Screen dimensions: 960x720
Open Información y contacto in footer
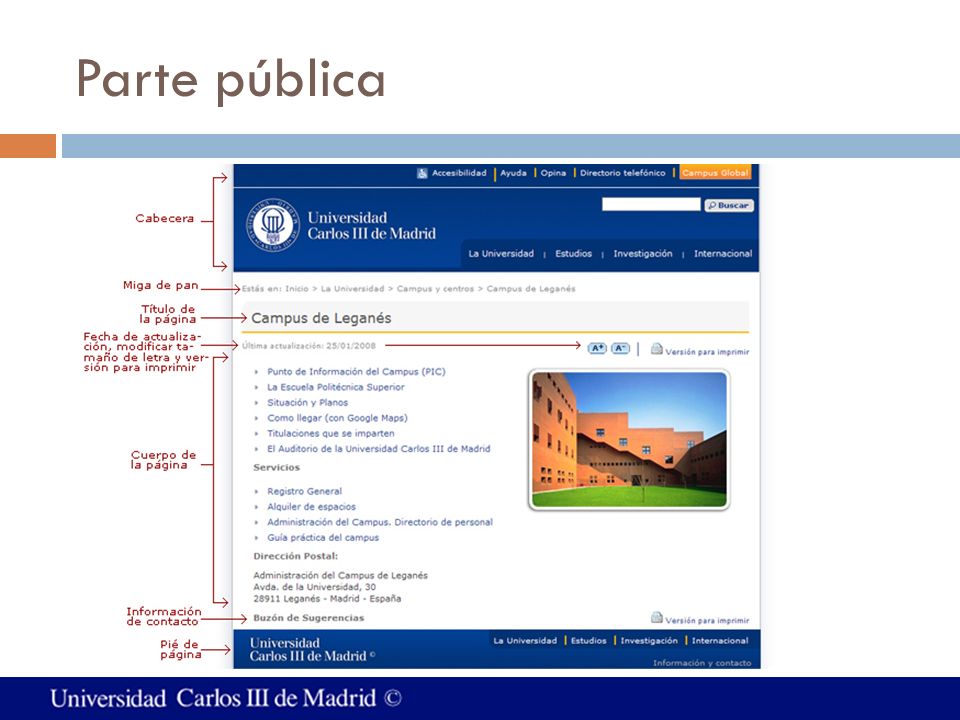(702, 663)
